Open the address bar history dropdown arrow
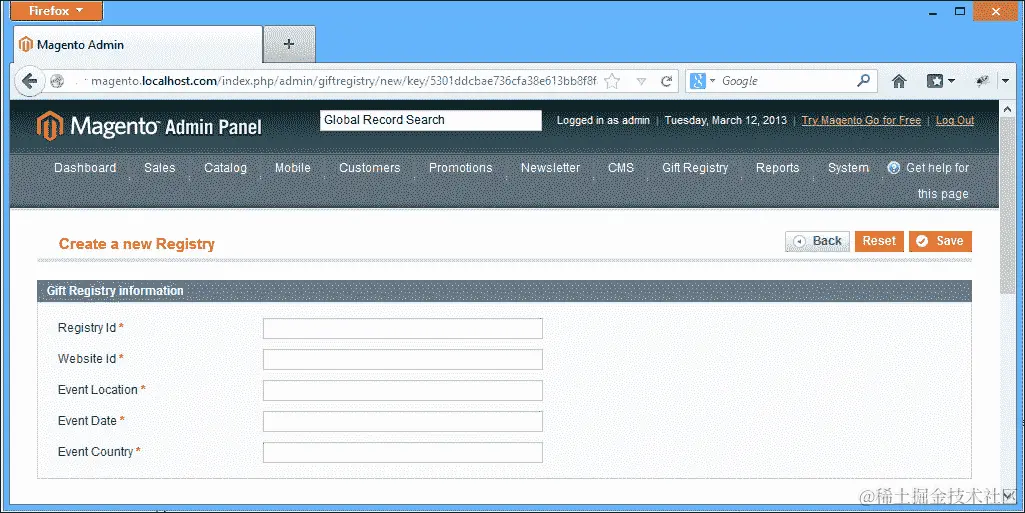 point(641,82)
